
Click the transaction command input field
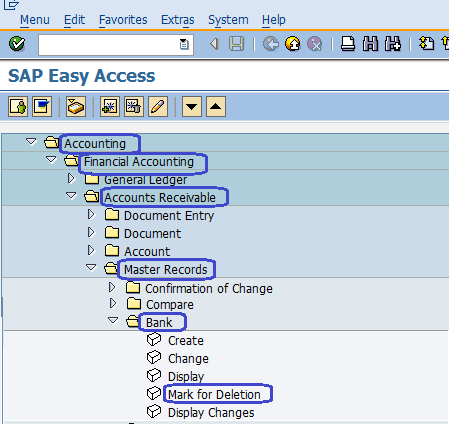tap(116, 45)
